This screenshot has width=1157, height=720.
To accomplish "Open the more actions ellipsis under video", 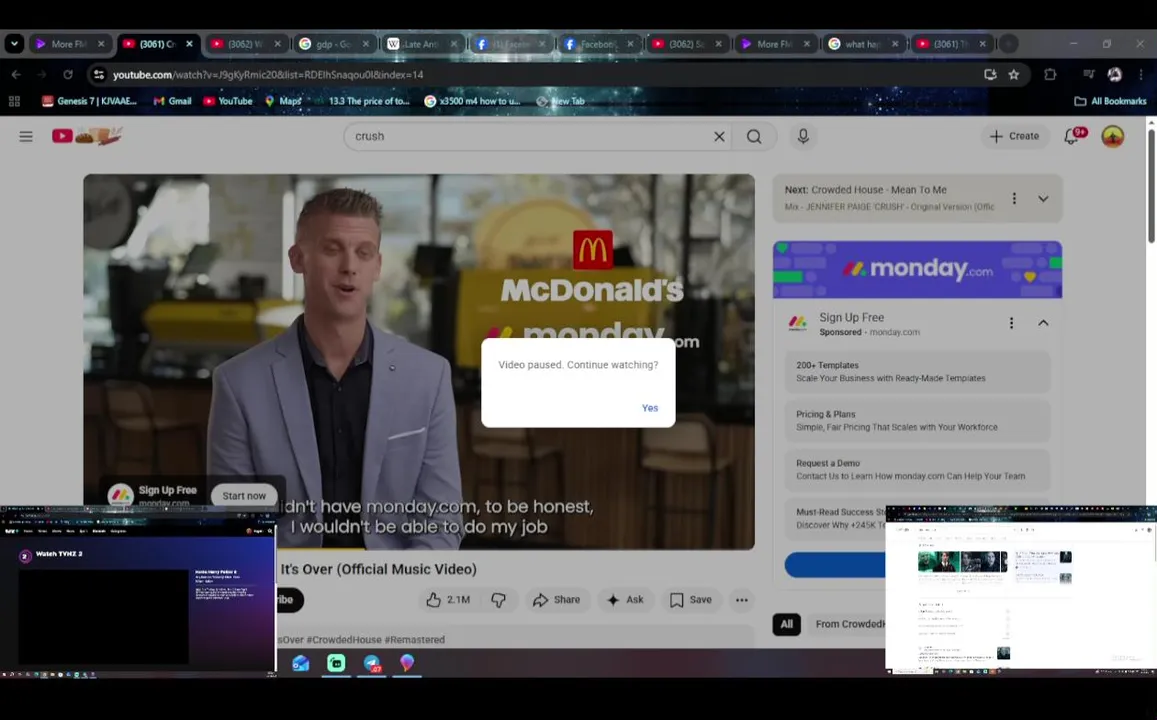I will click(x=742, y=600).
